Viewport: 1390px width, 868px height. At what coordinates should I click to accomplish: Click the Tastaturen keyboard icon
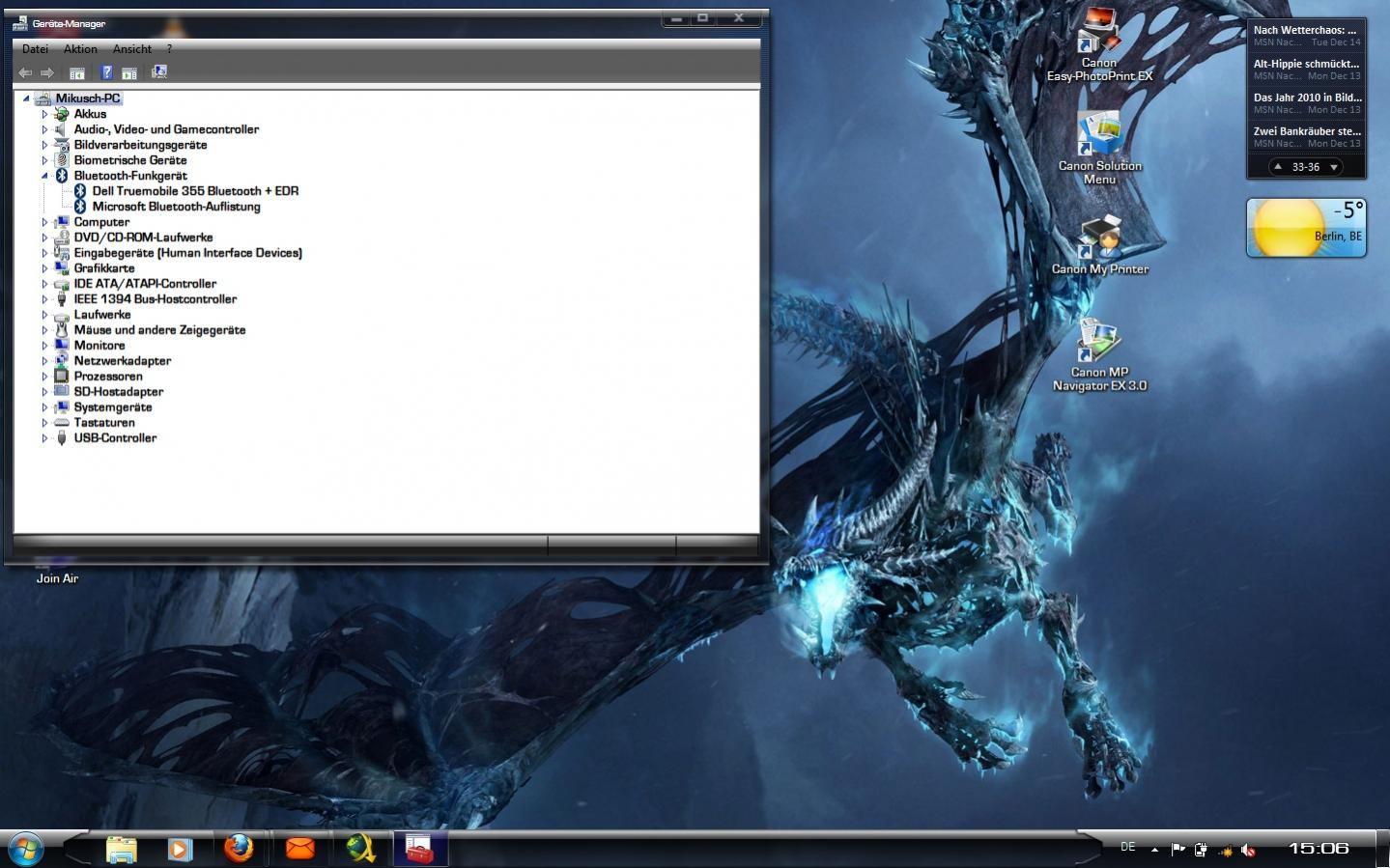[62, 423]
